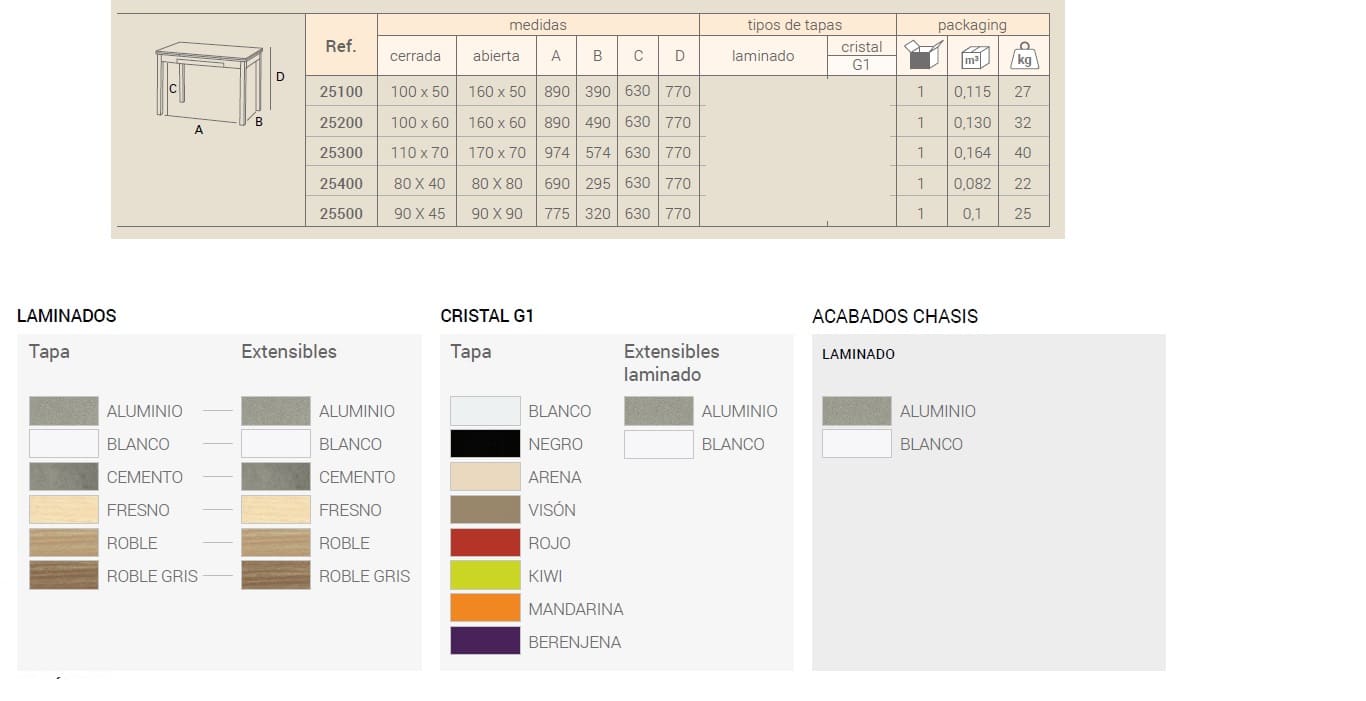Screen dimensions: 1366x701
Task: Click the 'cristal G1' column header
Action: pyautogui.click(x=861, y=56)
